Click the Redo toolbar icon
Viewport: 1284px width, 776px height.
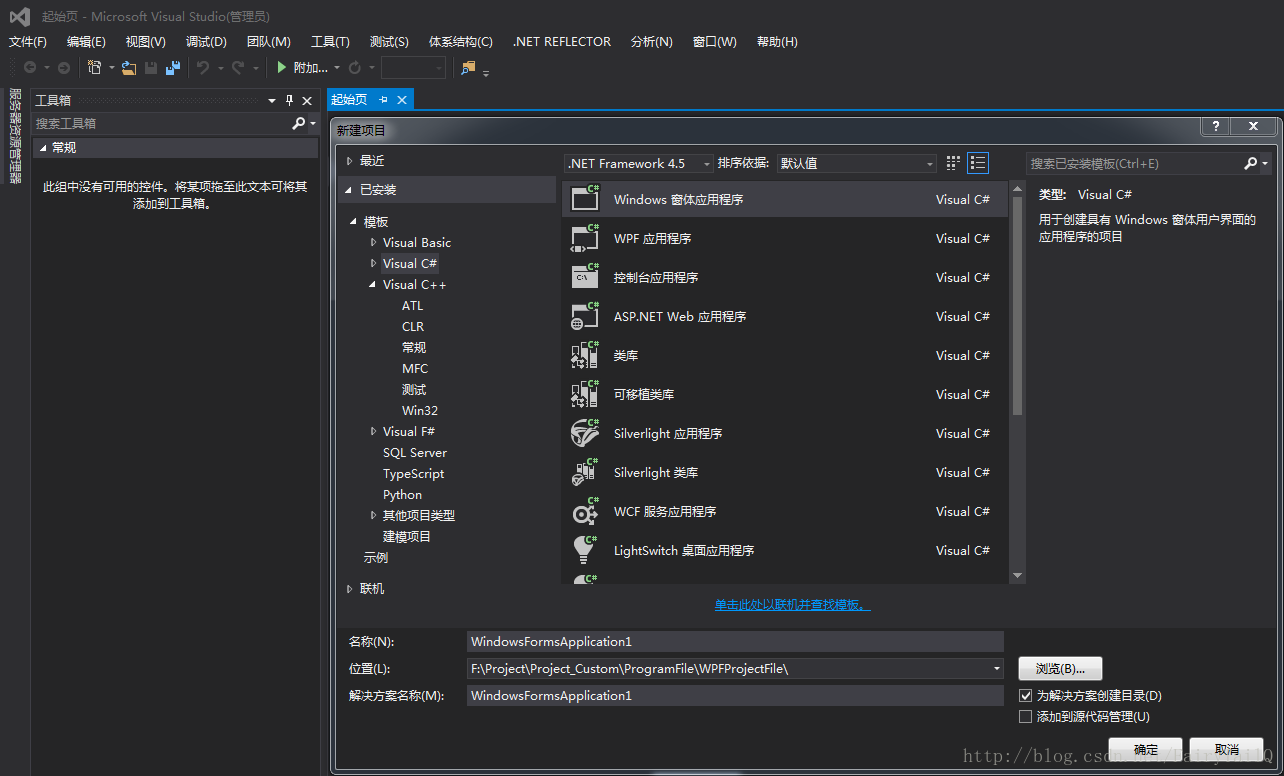(238, 67)
